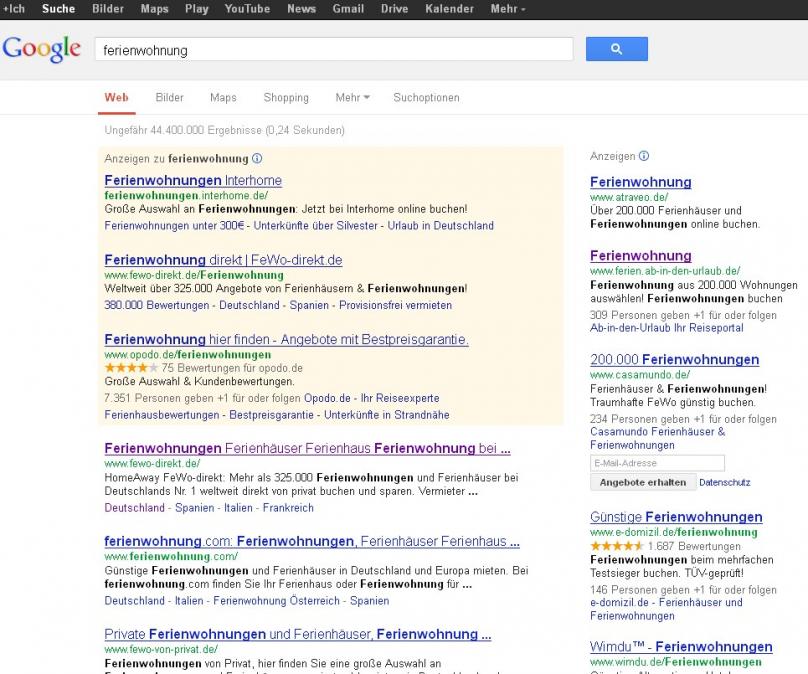Open atraveo.de 'Ferienwohnung' side ad title
Screen dimensions: 808x674
(641, 182)
